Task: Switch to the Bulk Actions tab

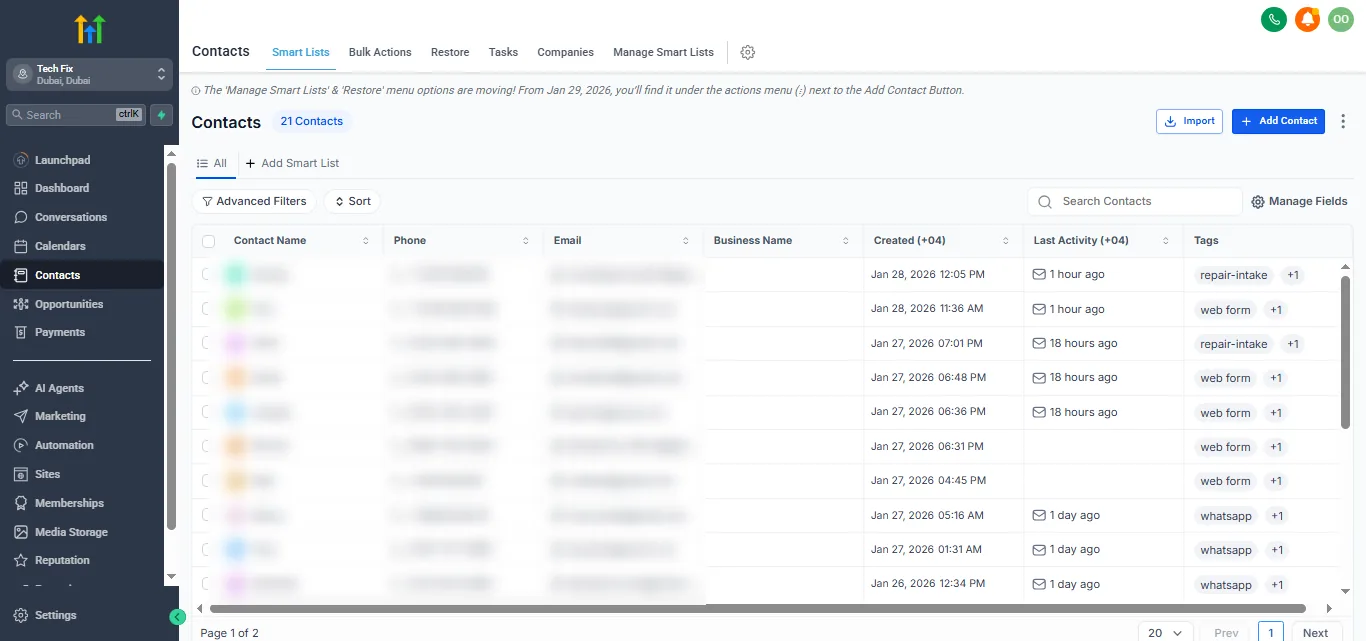Action: pyautogui.click(x=380, y=52)
